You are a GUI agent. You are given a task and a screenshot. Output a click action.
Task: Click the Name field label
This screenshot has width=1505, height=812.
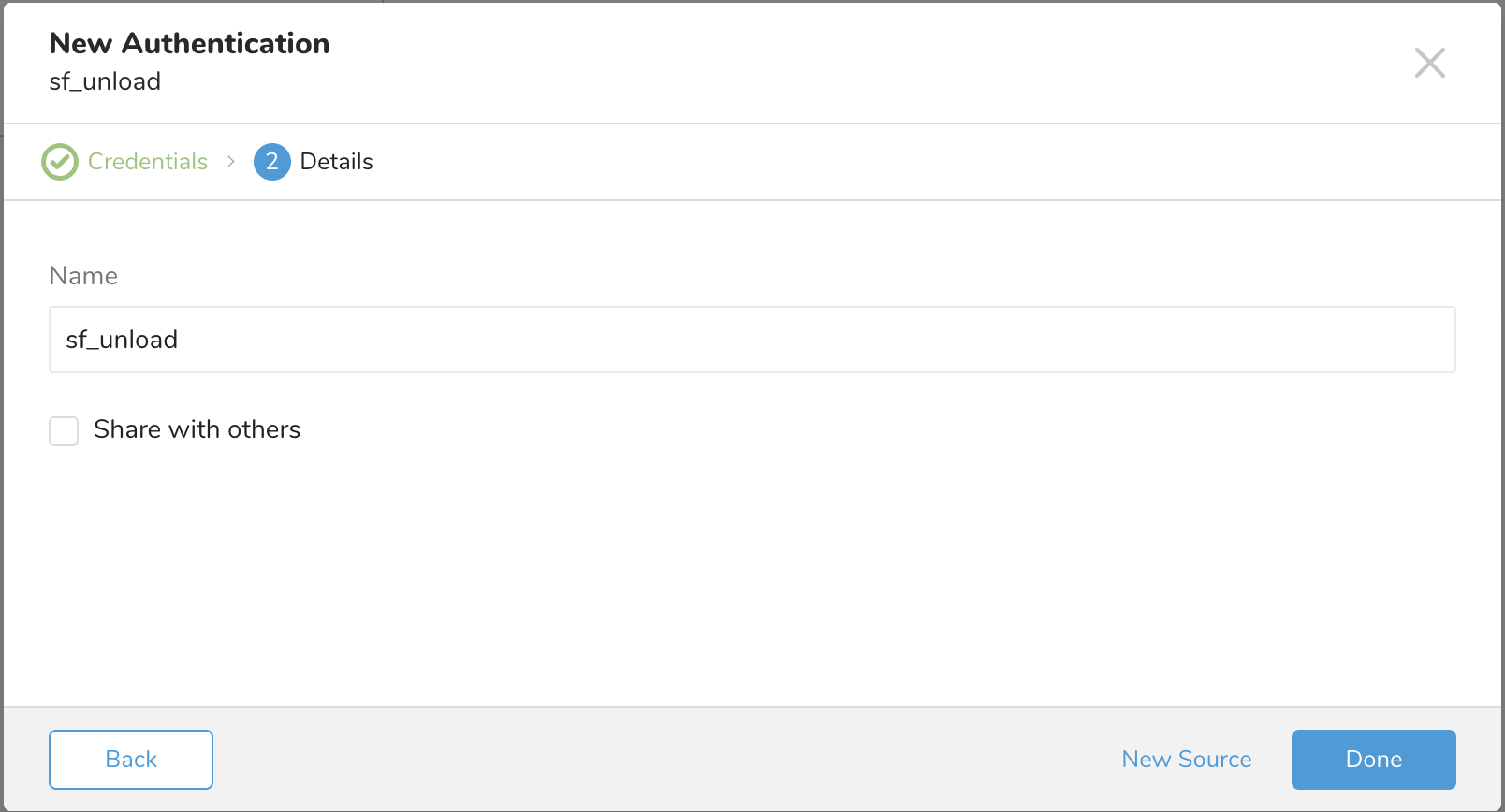[x=83, y=276]
